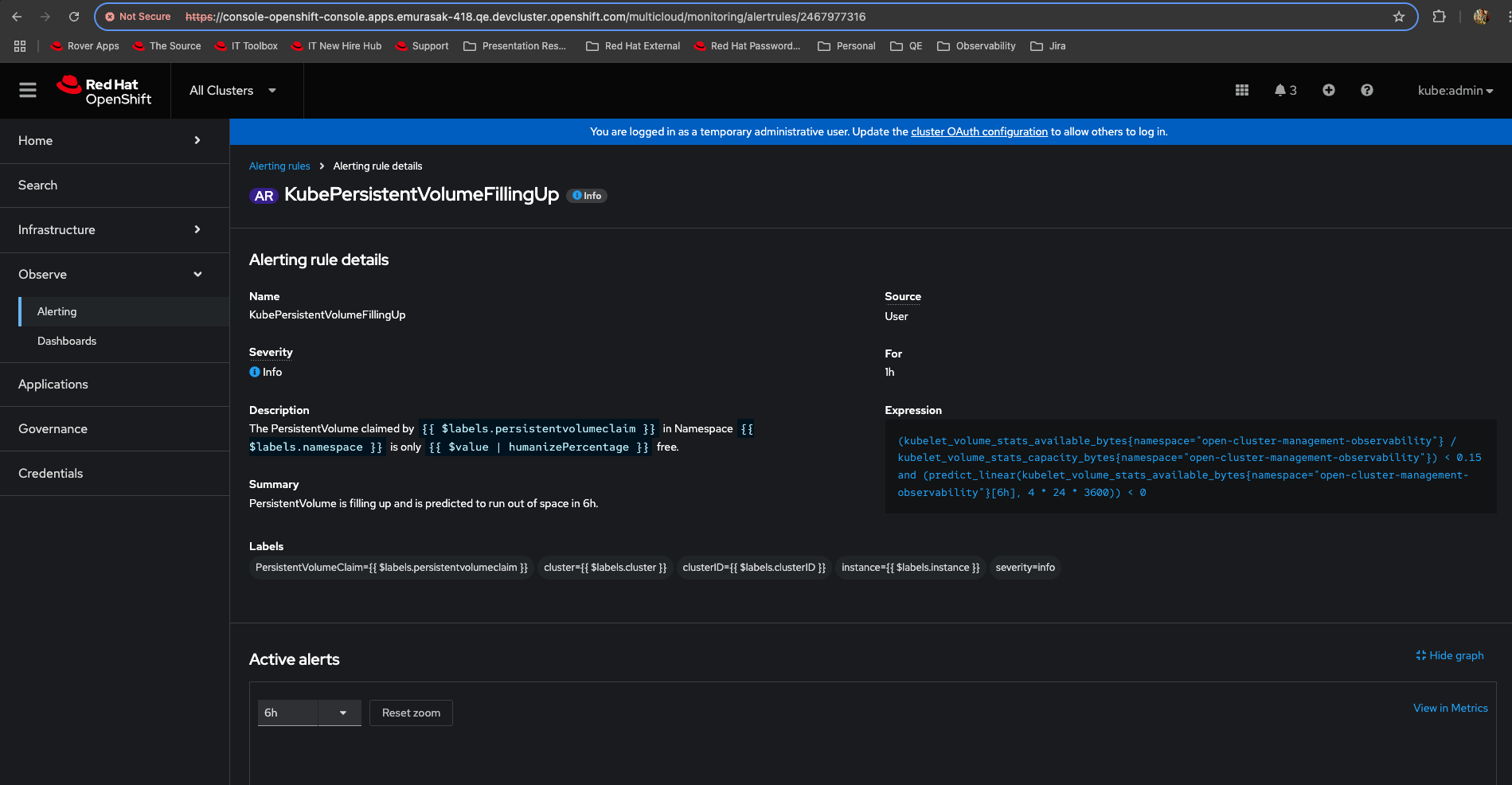The image size is (1512, 785).
Task: Expand the Infrastructure navigation section
Action: coord(115,230)
